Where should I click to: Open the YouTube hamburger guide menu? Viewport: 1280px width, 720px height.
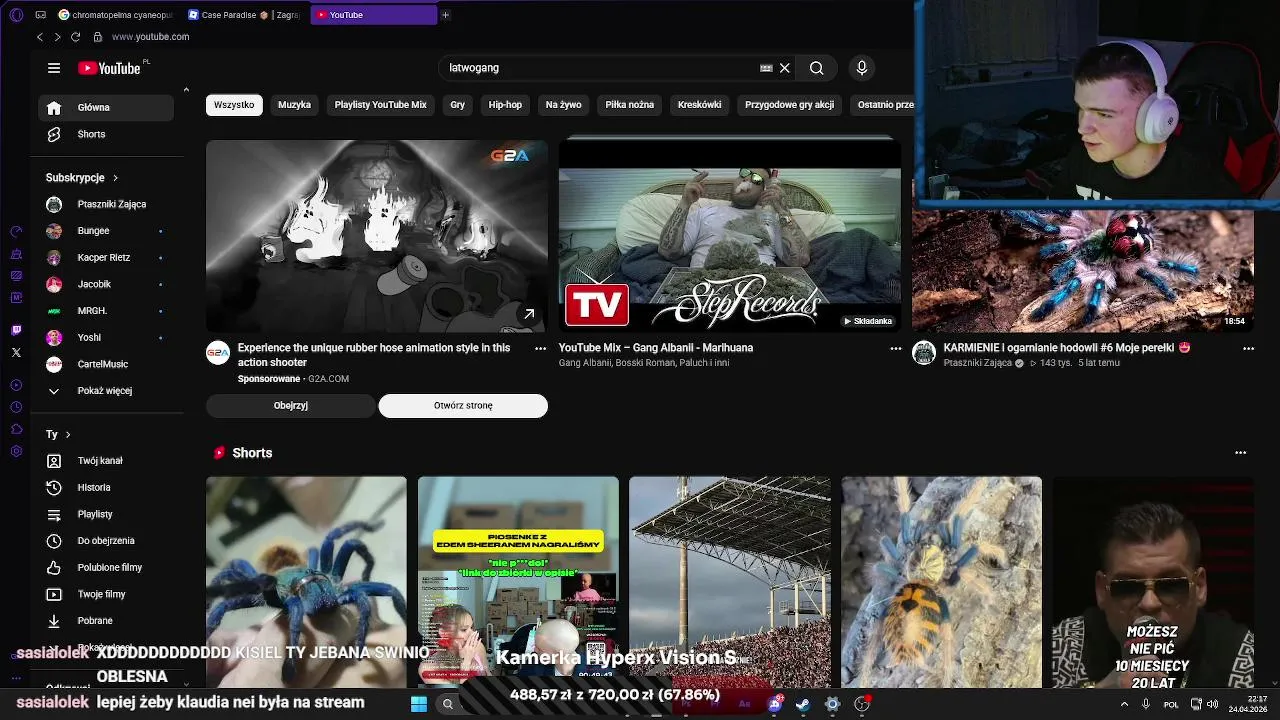54,68
